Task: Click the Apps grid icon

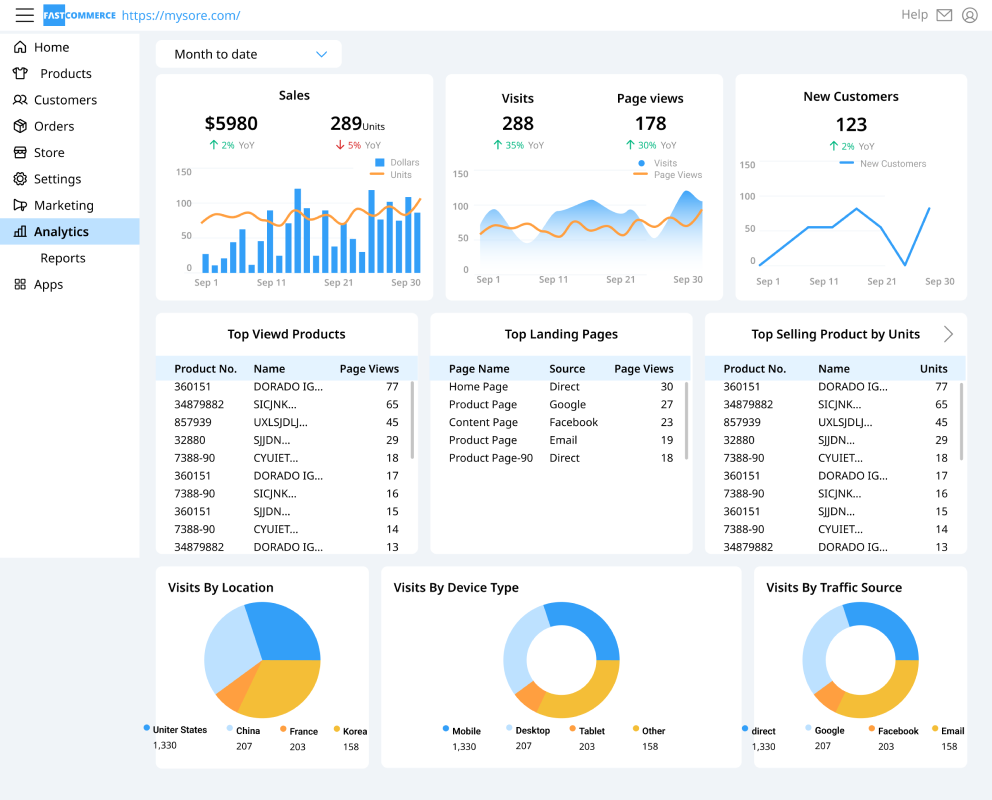Action: tap(20, 284)
